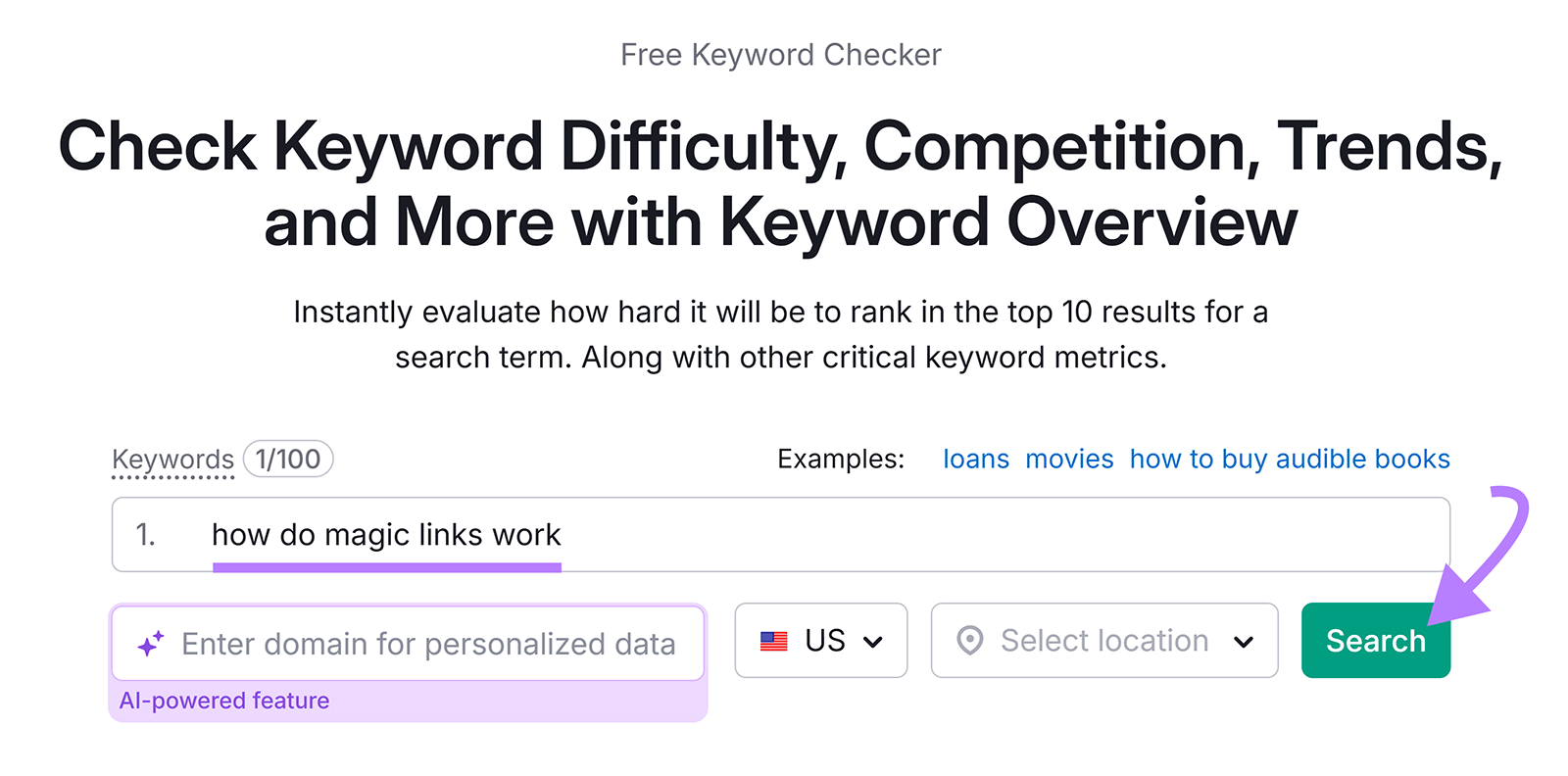Click the chevron next to US
Screen dimensions: 1568x776
(871, 643)
